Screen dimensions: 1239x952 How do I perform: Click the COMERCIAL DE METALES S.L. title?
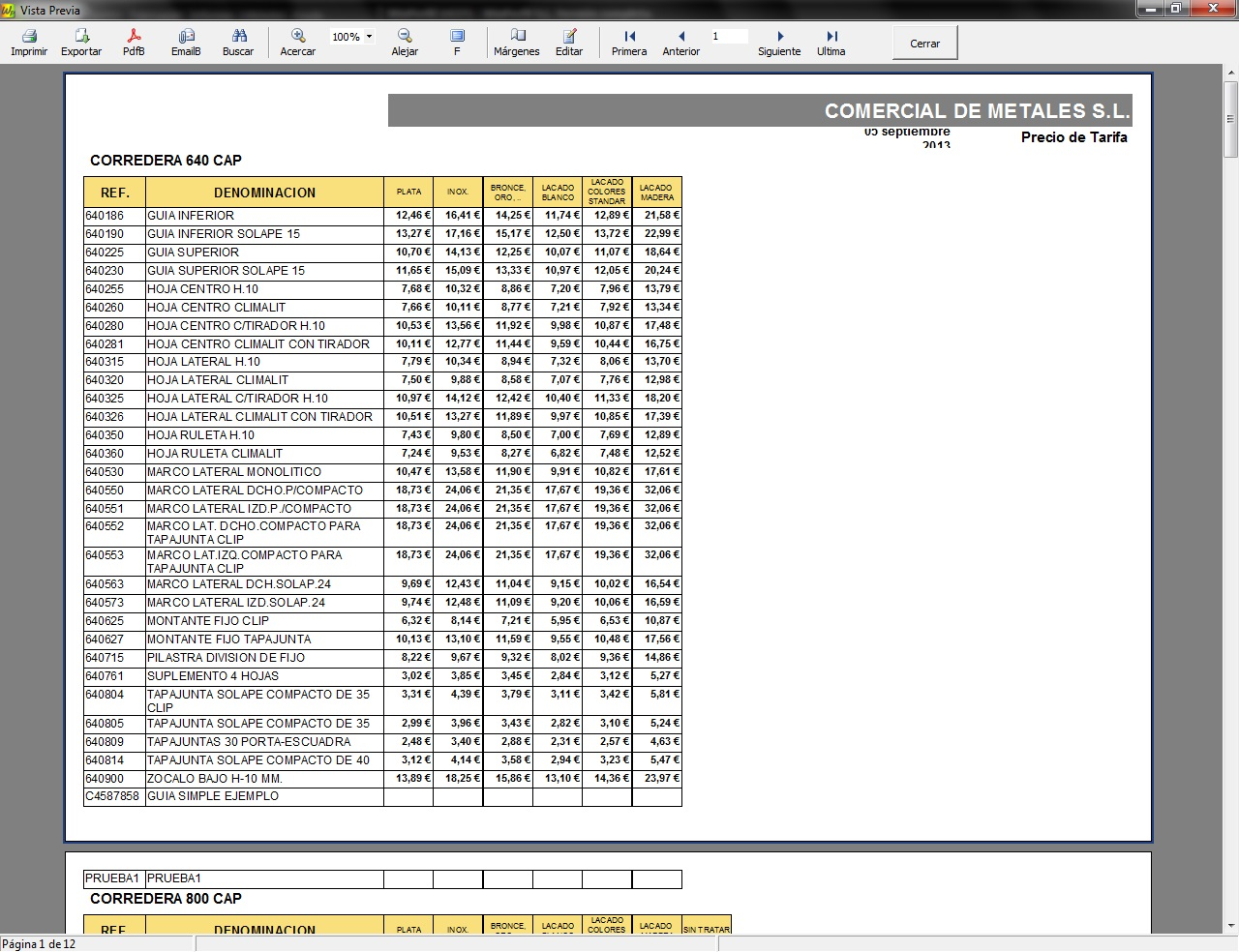click(x=977, y=111)
